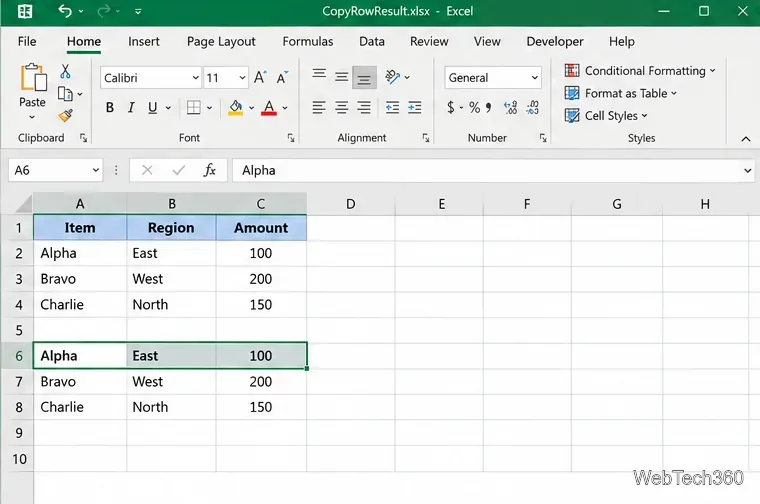
Task: Switch to the Formulas tab
Action: click(x=308, y=42)
